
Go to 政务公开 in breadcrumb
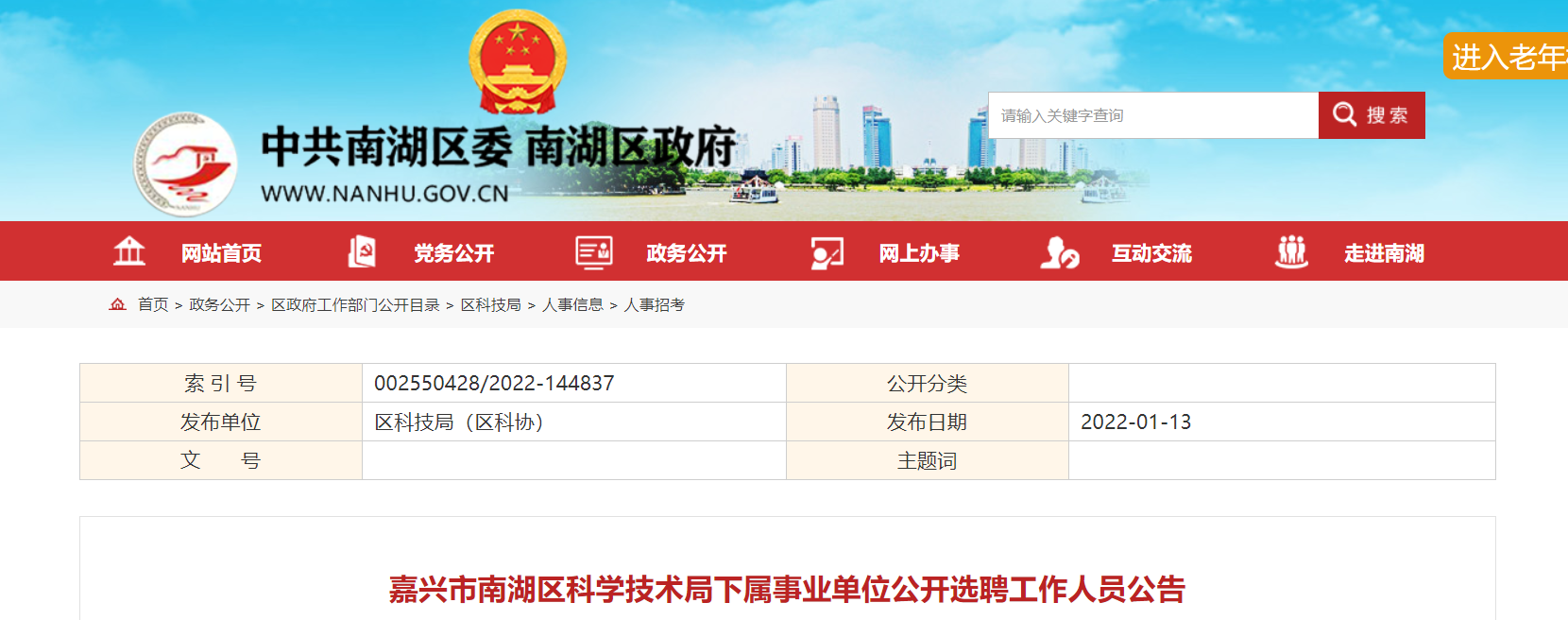(x=219, y=304)
